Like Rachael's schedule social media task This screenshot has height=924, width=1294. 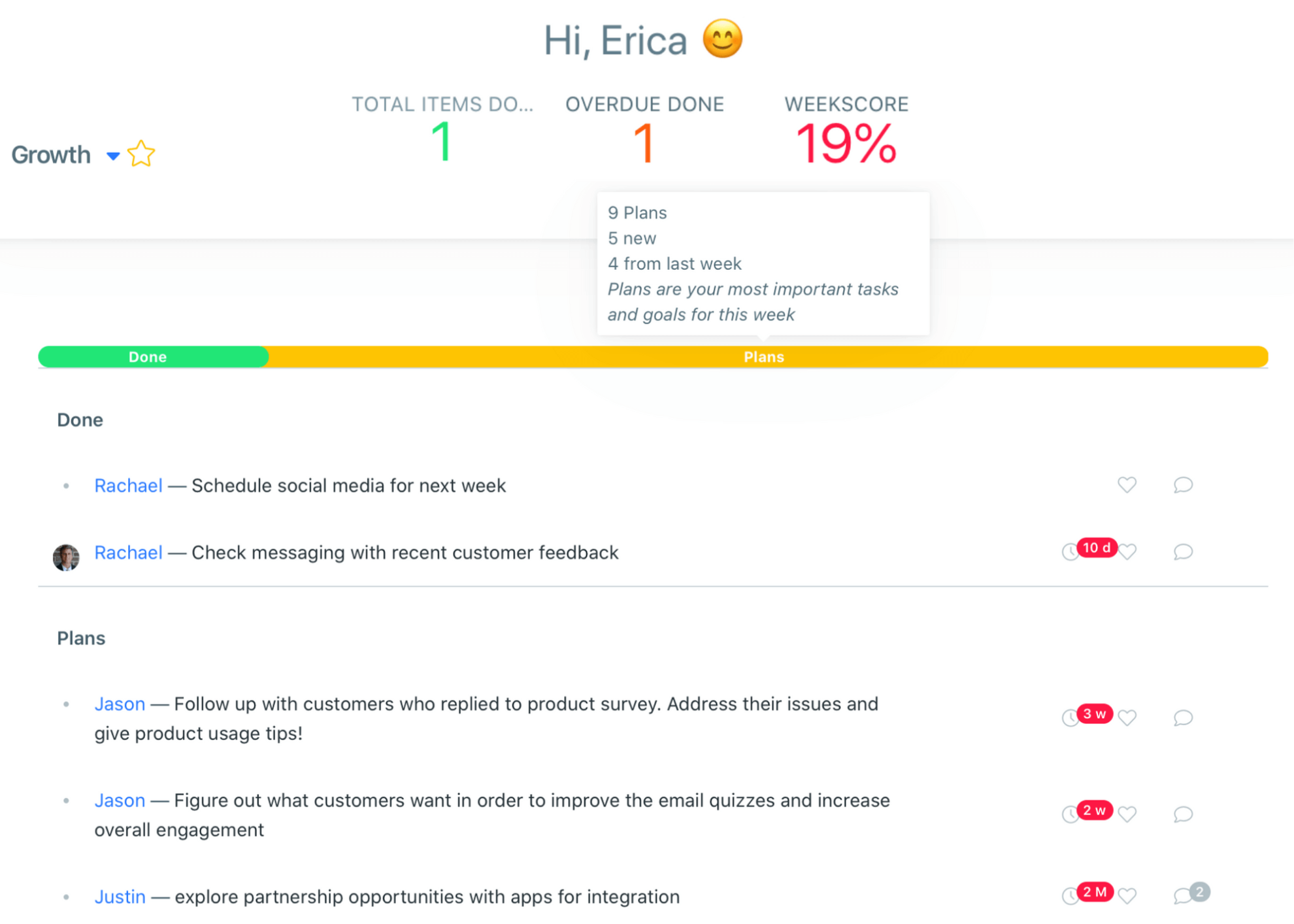click(1127, 486)
